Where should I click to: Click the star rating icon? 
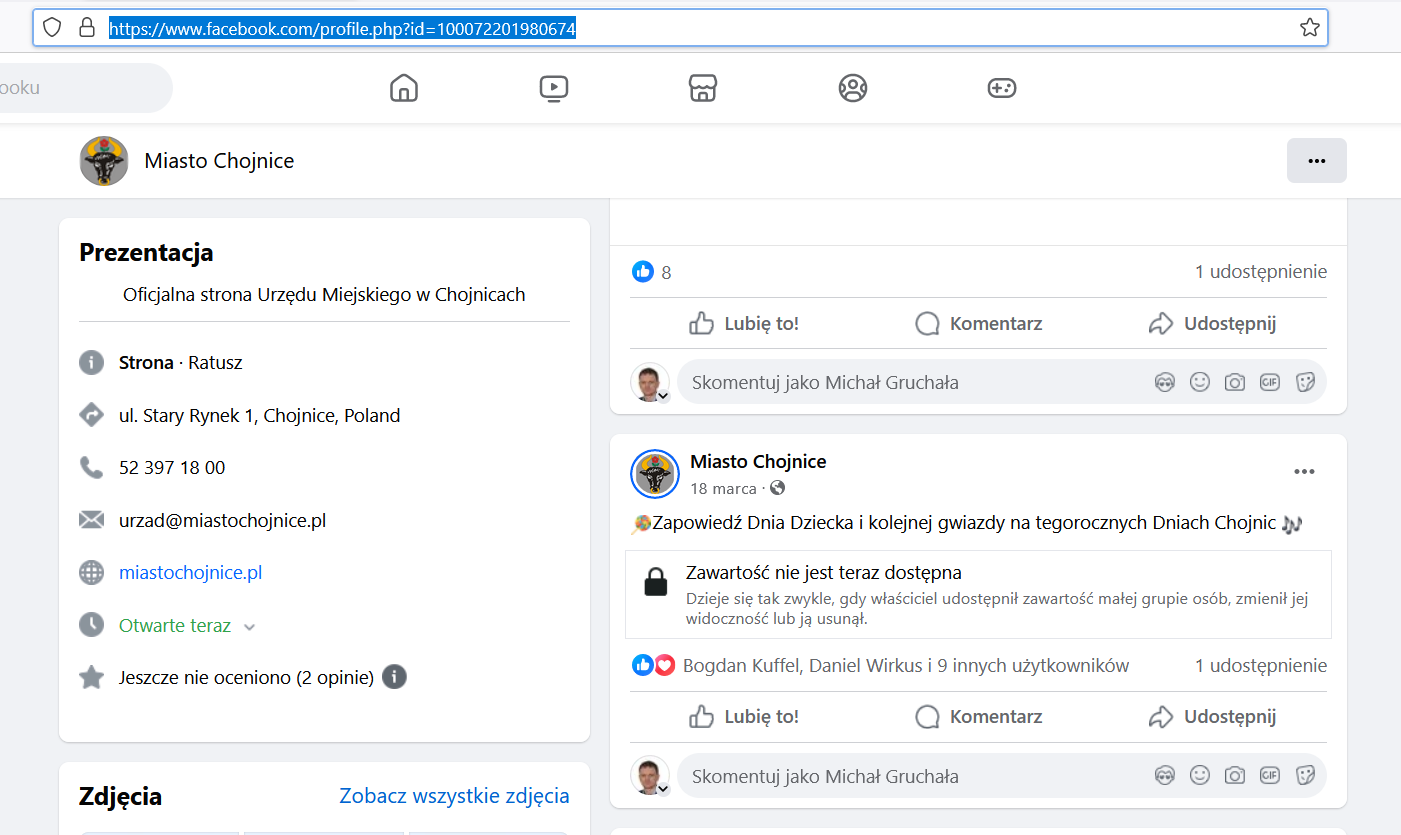tap(91, 677)
